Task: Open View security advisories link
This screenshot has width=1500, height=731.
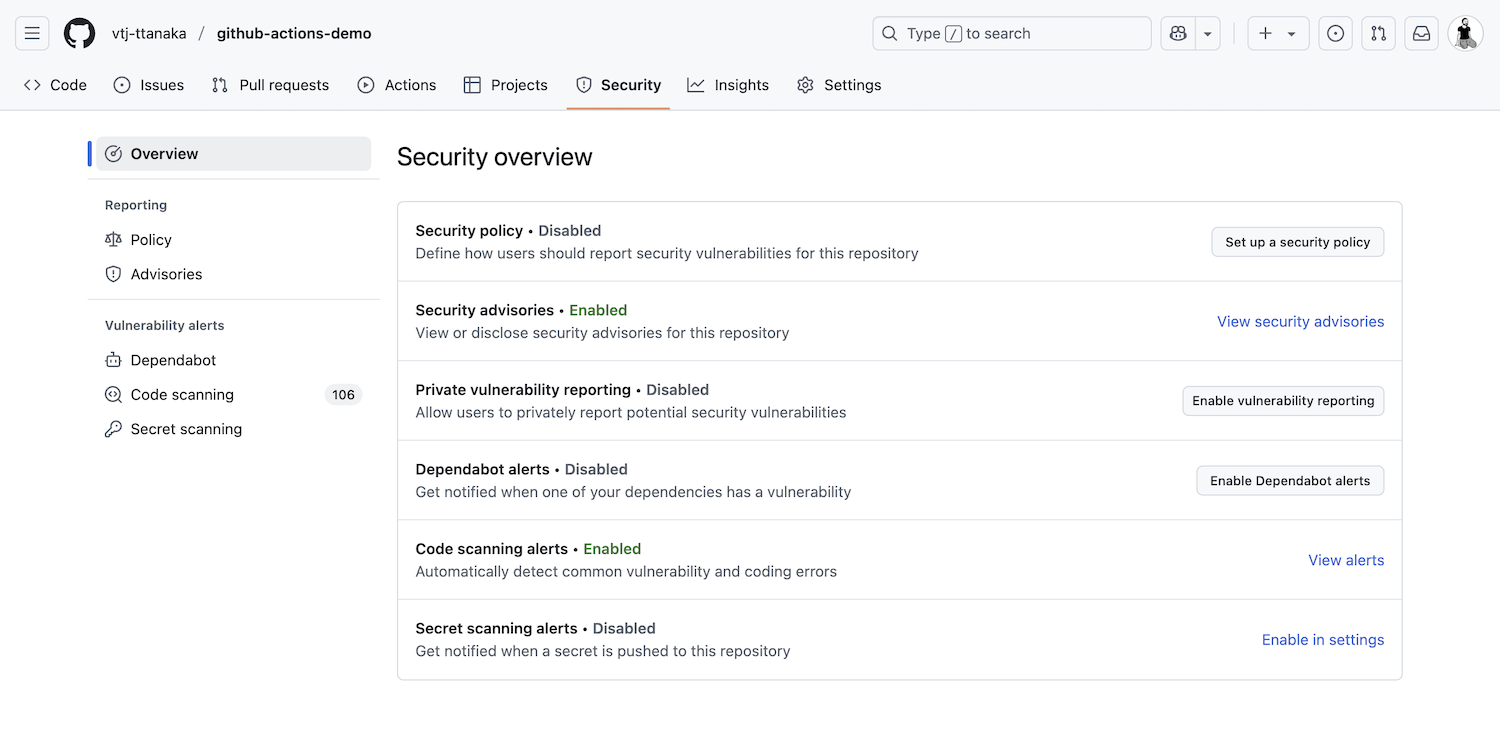Action: point(1300,321)
